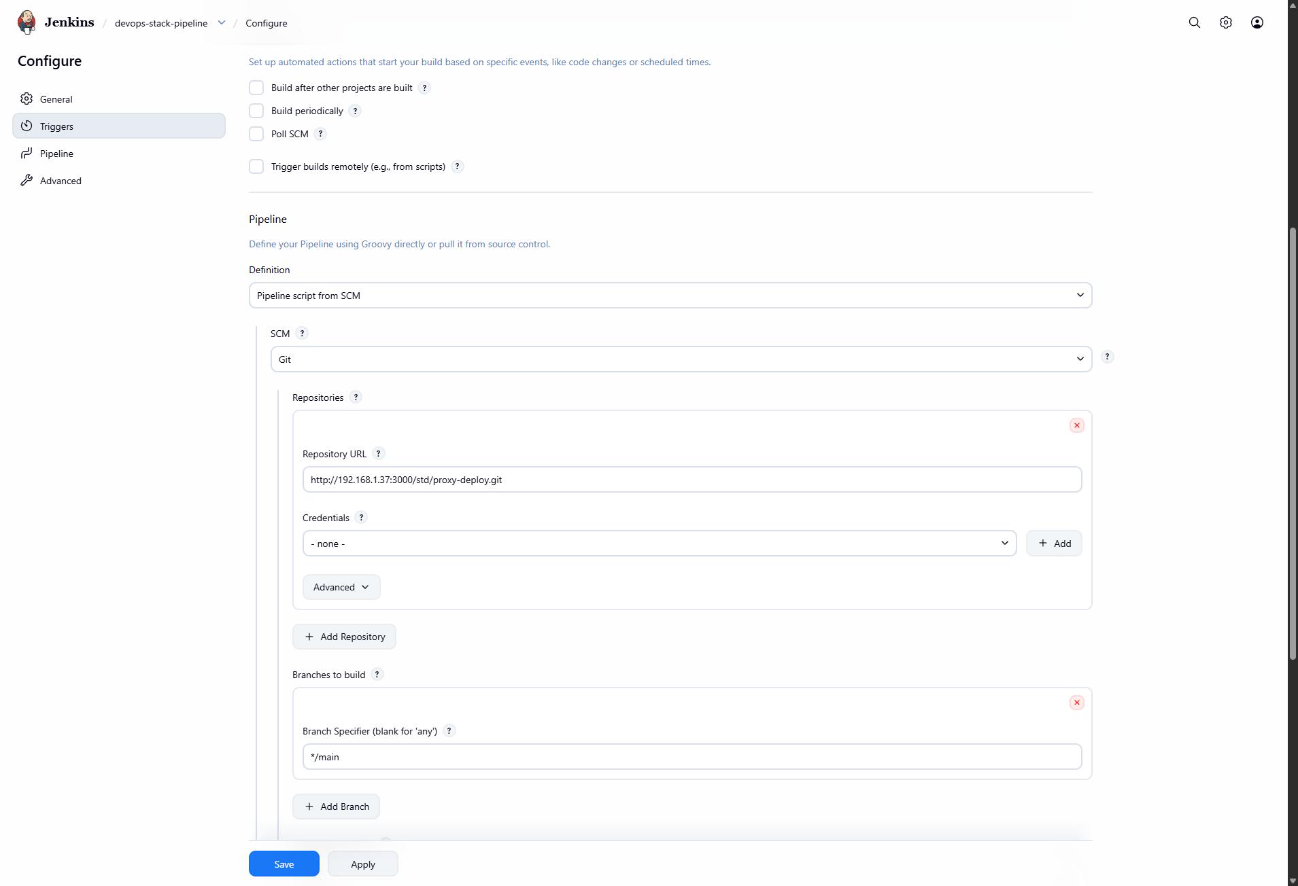
Task: Click Add Branch button
Action: [336, 806]
